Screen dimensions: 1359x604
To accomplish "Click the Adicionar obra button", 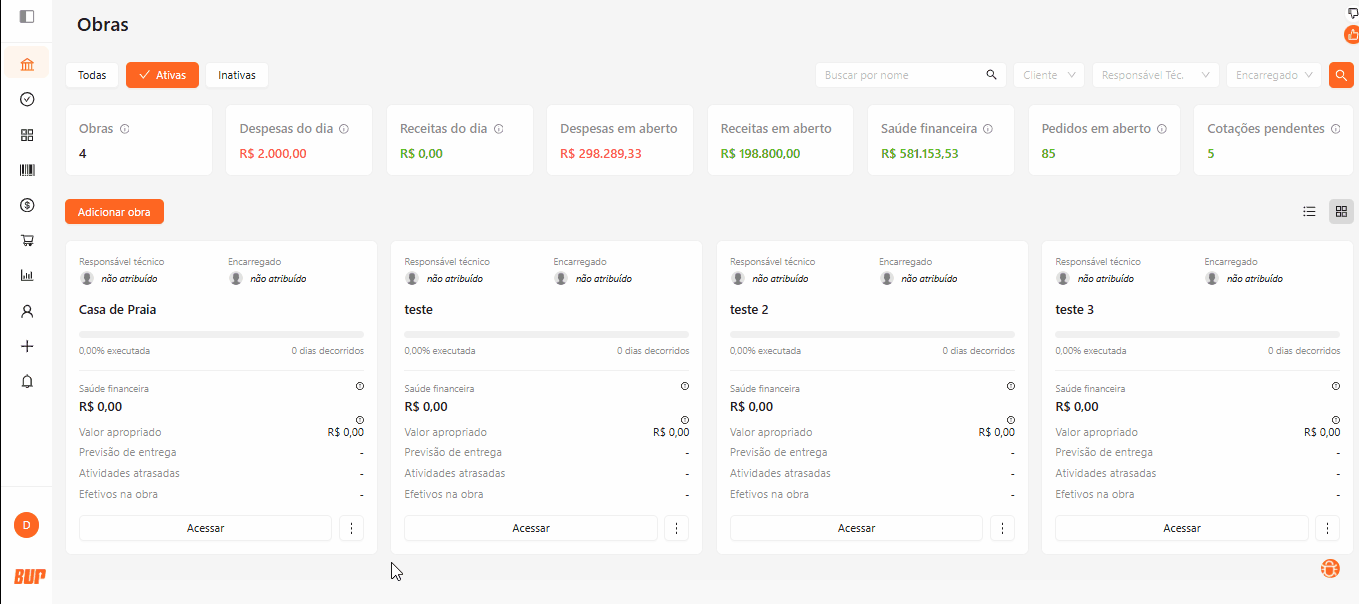I will (x=114, y=212).
